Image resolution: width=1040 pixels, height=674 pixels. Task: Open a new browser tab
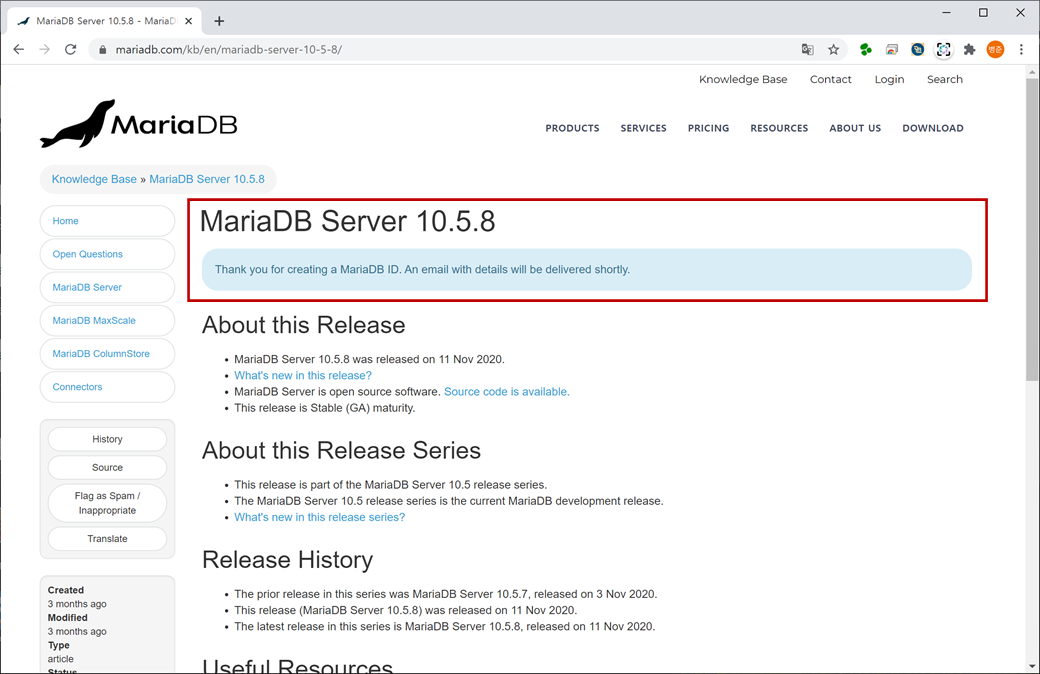point(219,21)
